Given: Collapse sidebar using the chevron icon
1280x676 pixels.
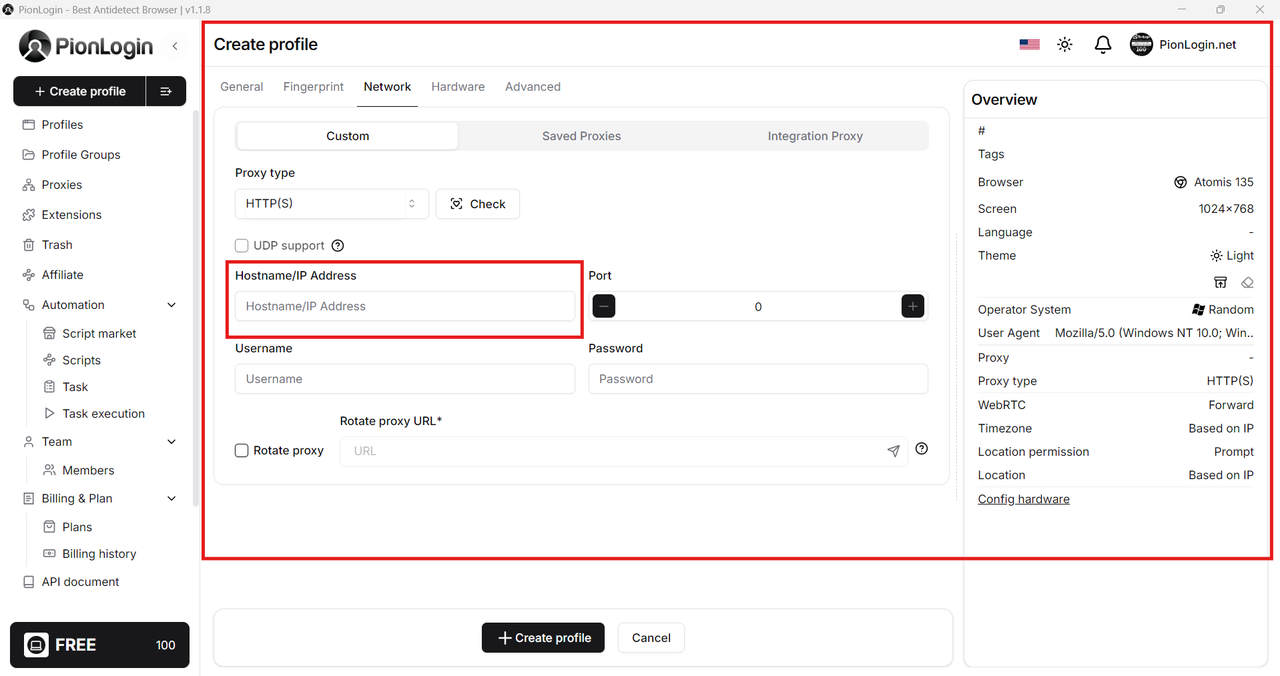Looking at the screenshot, I should coord(175,46).
